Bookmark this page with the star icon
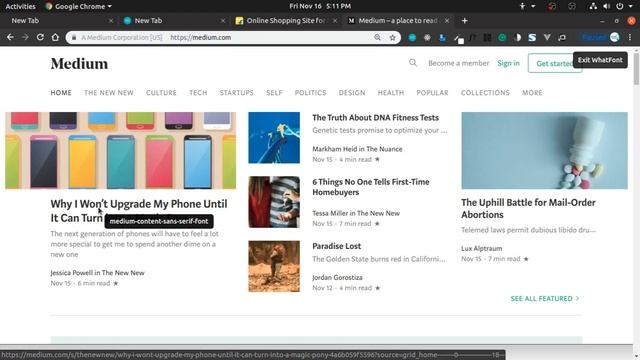The width and height of the screenshot is (640, 360). pos(392,38)
